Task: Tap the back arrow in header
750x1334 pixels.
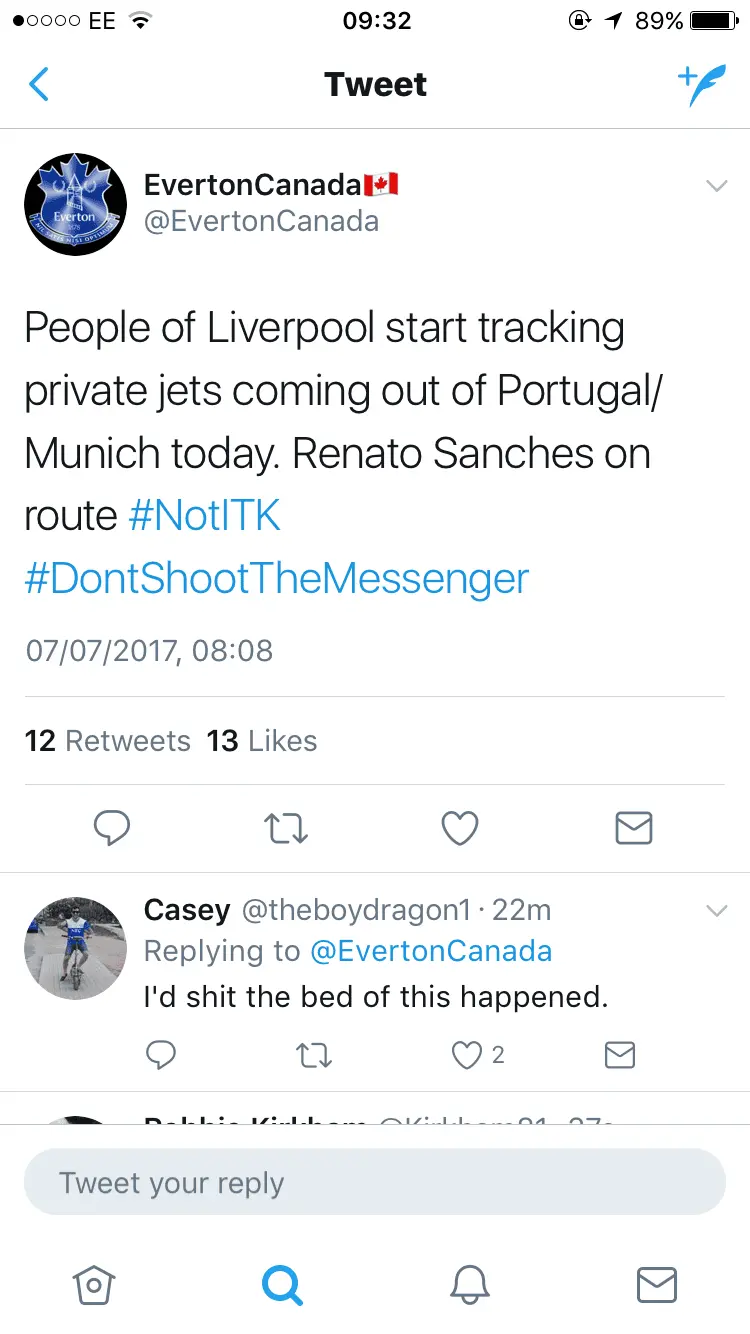Action: coord(39,85)
